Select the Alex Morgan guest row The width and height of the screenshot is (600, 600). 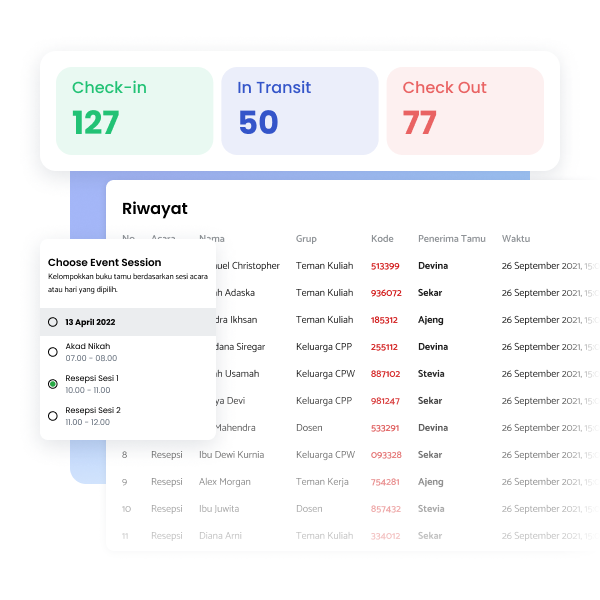tap(224, 482)
